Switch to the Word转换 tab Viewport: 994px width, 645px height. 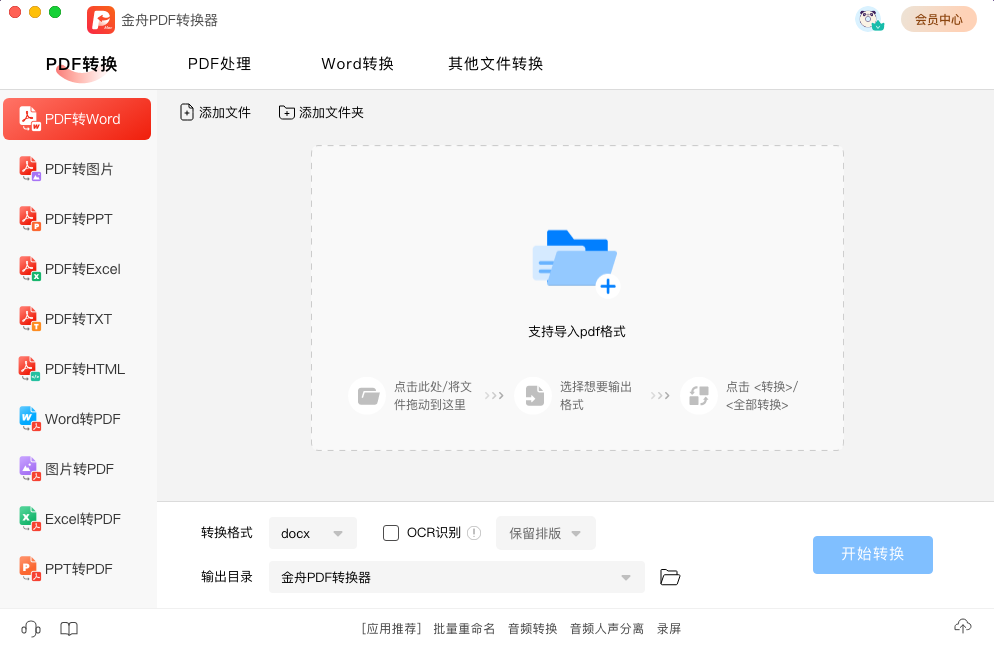(x=358, y=63)
